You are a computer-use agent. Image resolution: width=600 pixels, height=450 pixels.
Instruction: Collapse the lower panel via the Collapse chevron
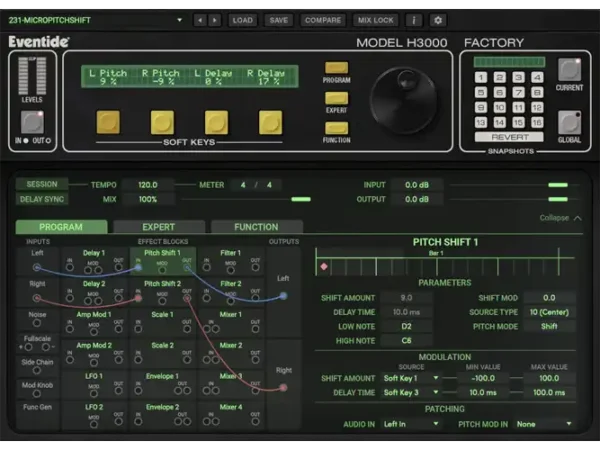coord(577,218)
